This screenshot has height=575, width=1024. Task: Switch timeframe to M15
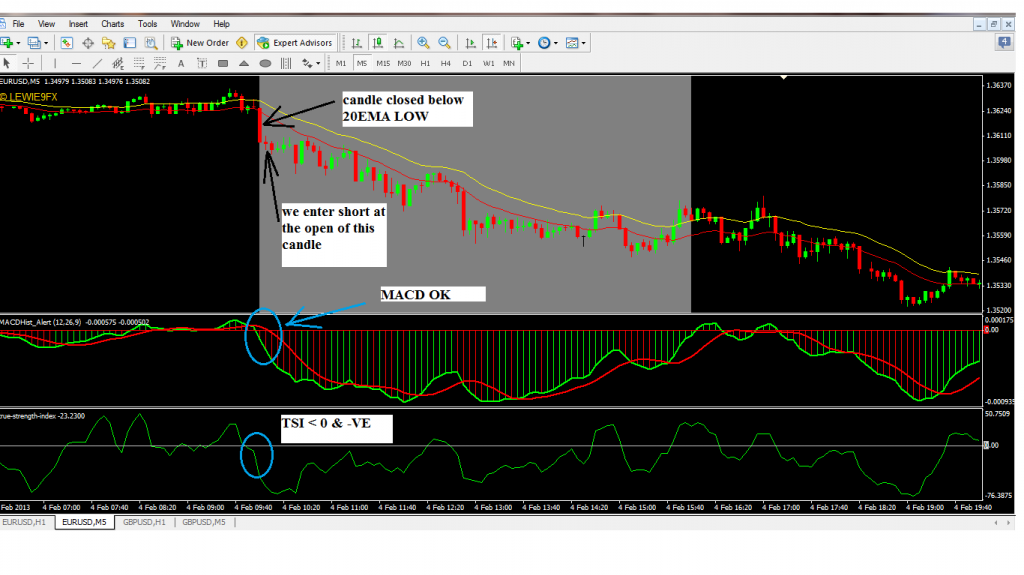pyautogui.click(x=383, y=63)
